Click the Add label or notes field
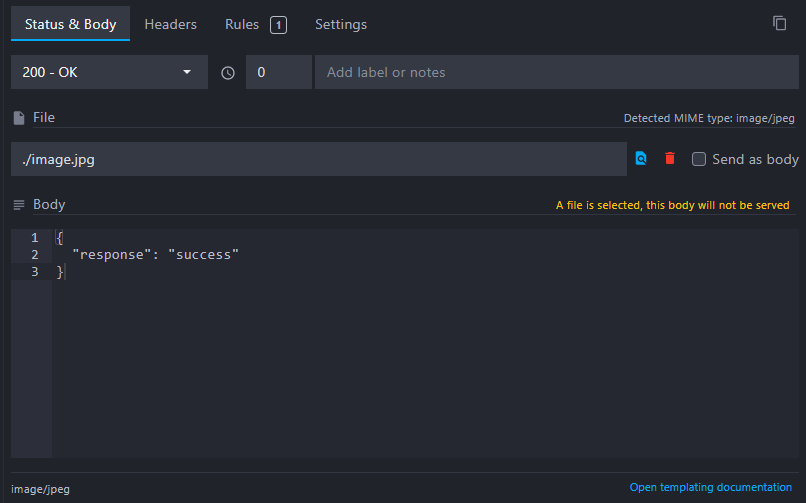The width and height of the screenshot is (806, 503). (556, 72)
